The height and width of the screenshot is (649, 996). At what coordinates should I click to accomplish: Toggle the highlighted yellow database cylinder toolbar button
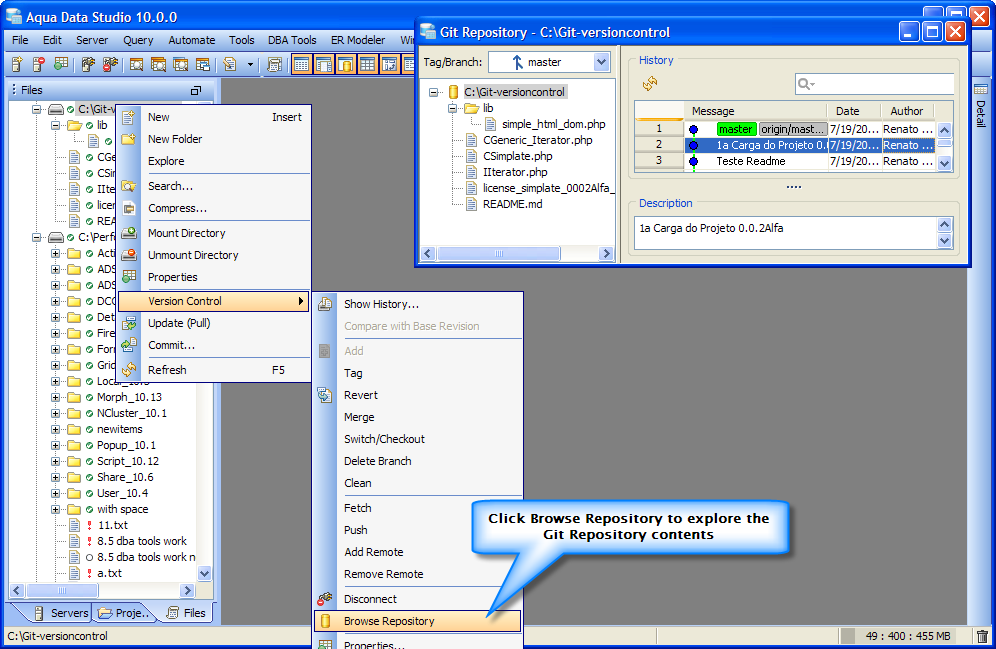346,64
